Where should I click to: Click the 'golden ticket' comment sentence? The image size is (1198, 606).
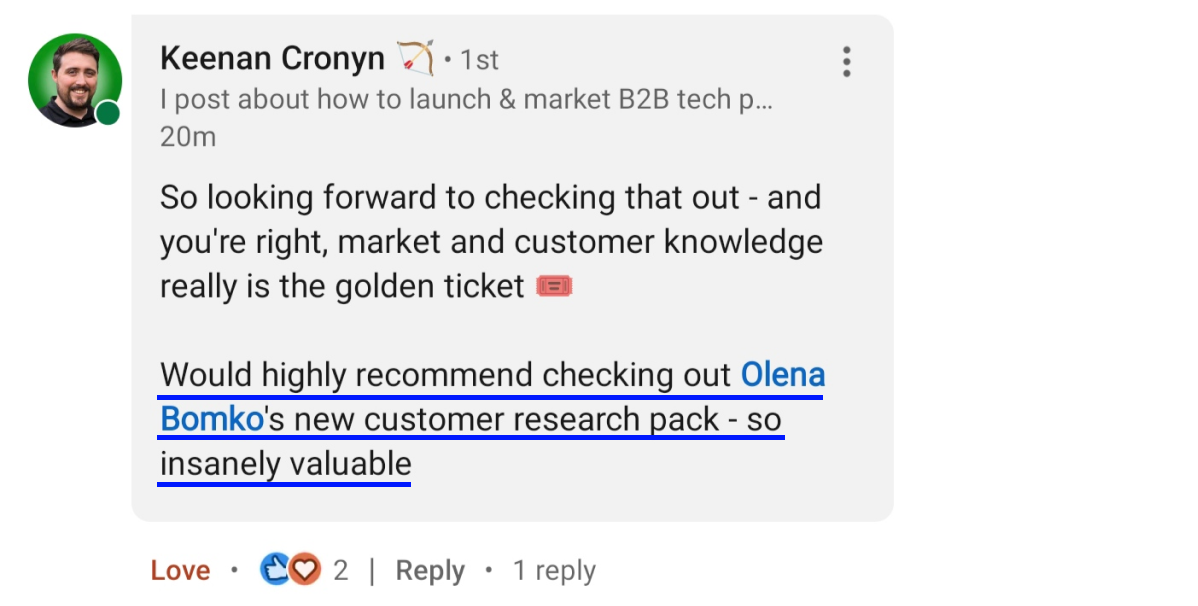pyautogui.click(x=342, y=287)
